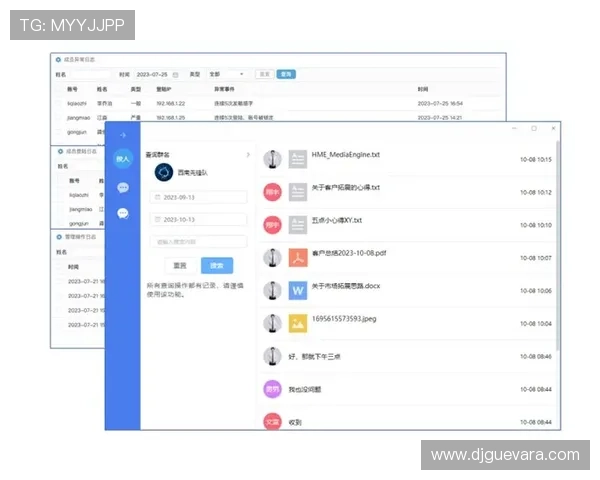Screen dimensions: 600x480
Task: Click the 10-08 10:07 timestamp
Action: pos(536,258)
